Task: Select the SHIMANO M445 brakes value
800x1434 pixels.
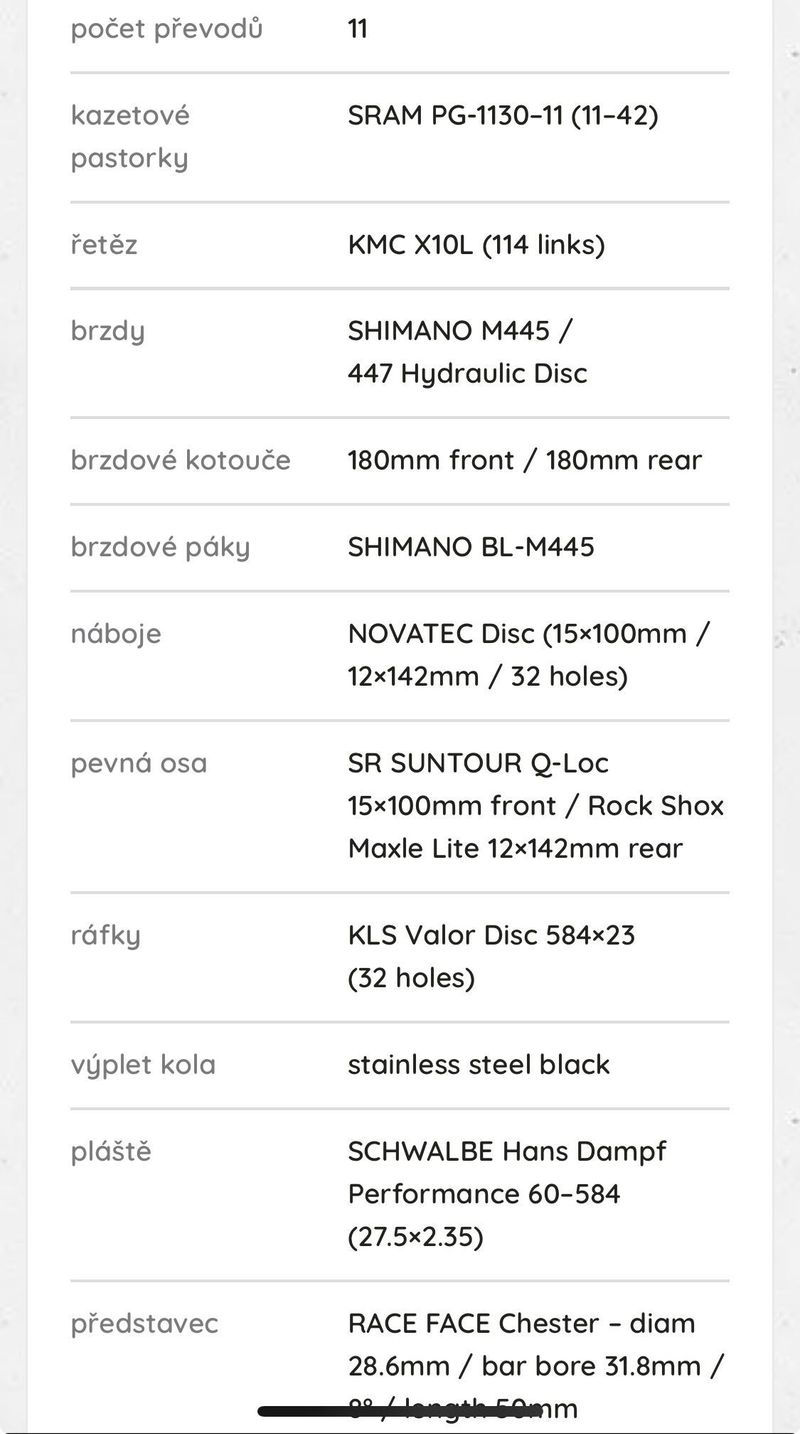Action: (467, 352)
